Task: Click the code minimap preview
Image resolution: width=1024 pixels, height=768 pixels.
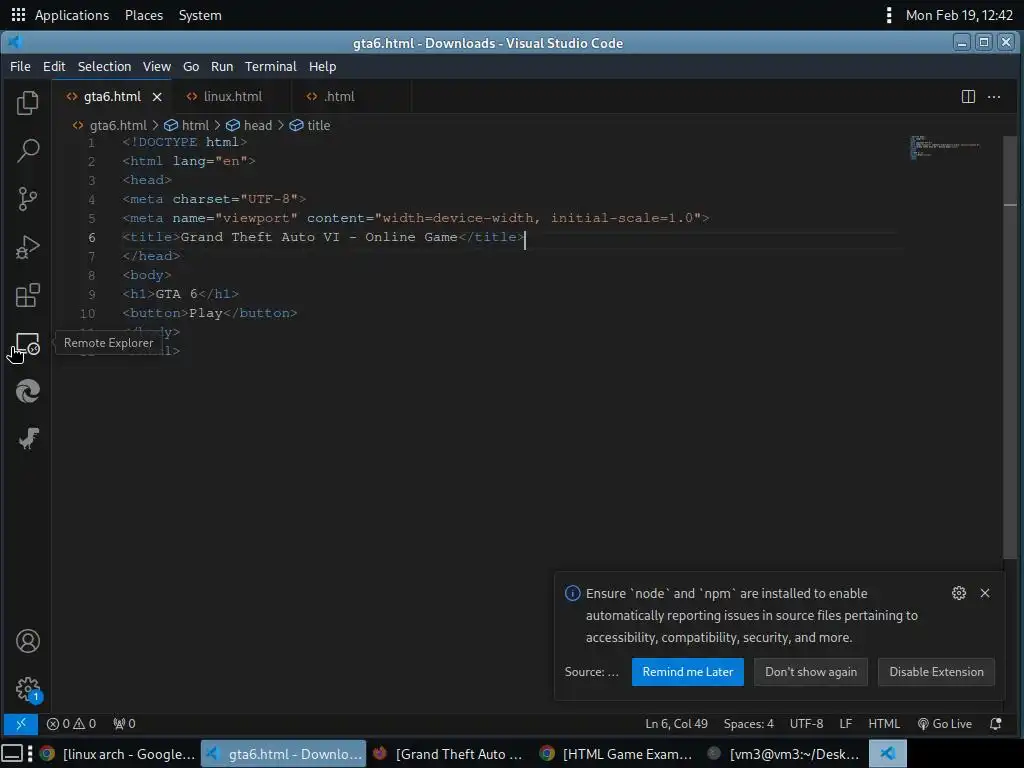Action: pyautogui.click(x=945, y=147)
